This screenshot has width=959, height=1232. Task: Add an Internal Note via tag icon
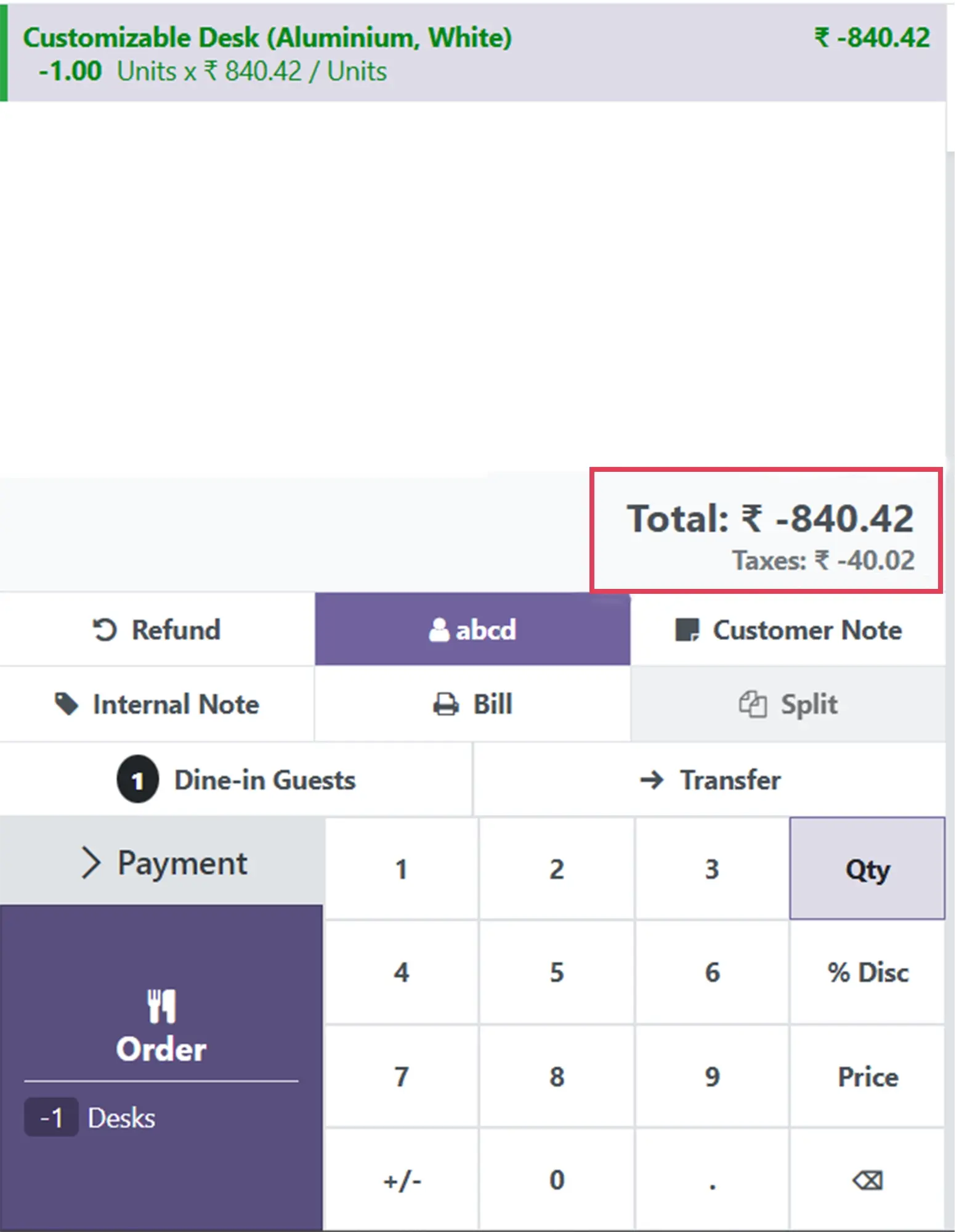pyautogui.click(x=66, y=704)
